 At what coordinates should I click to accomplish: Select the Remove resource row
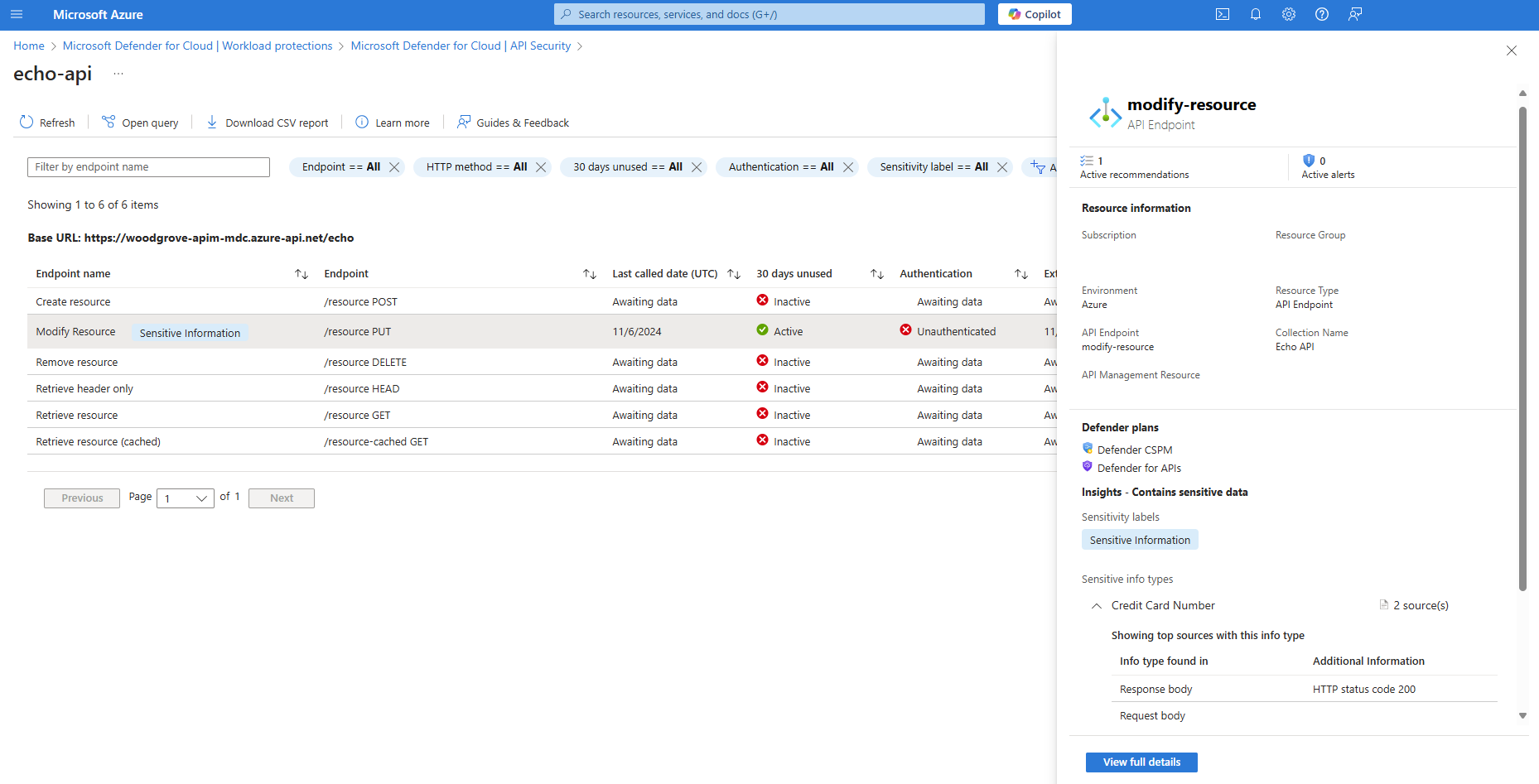tap(542, 363)
